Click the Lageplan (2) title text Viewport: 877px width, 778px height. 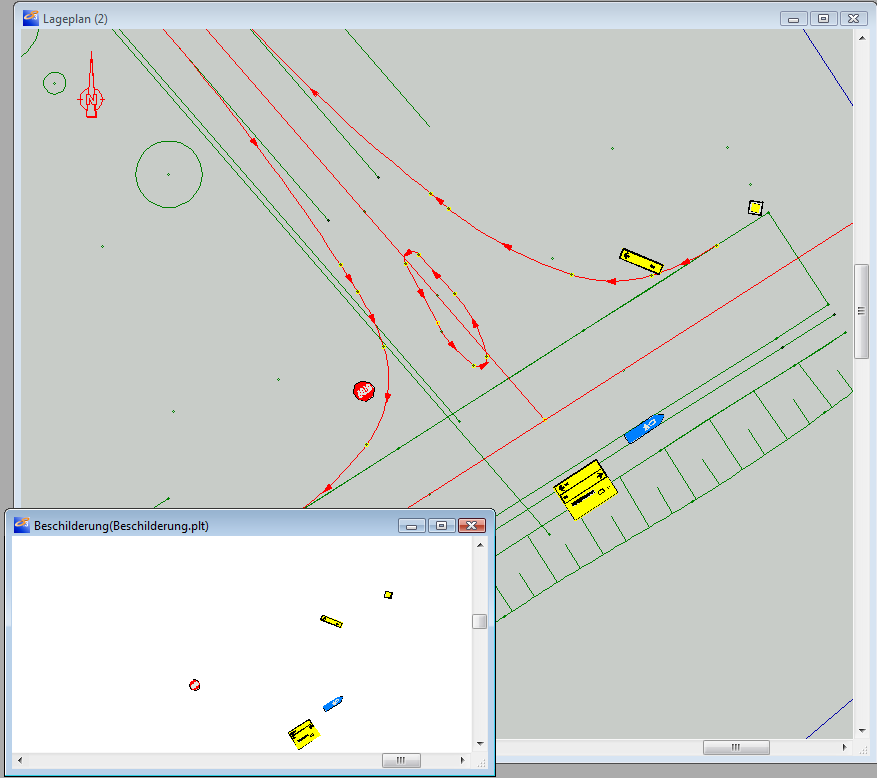[76, 19]
